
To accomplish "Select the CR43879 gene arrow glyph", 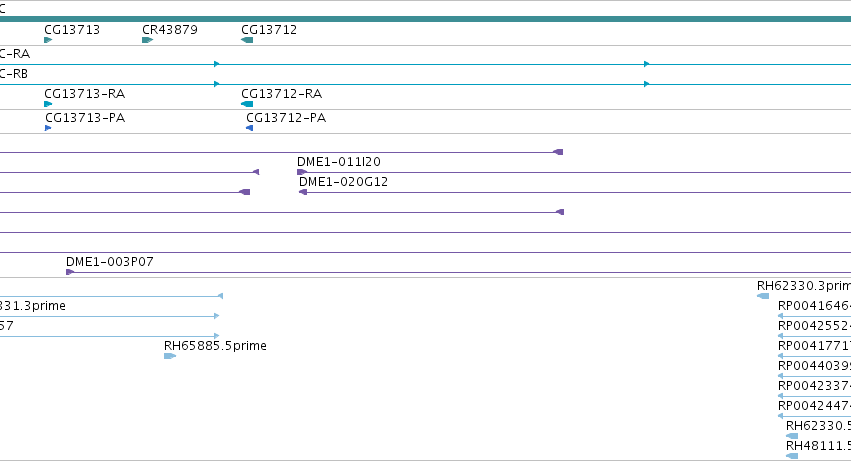I will (x=148, y=40).
